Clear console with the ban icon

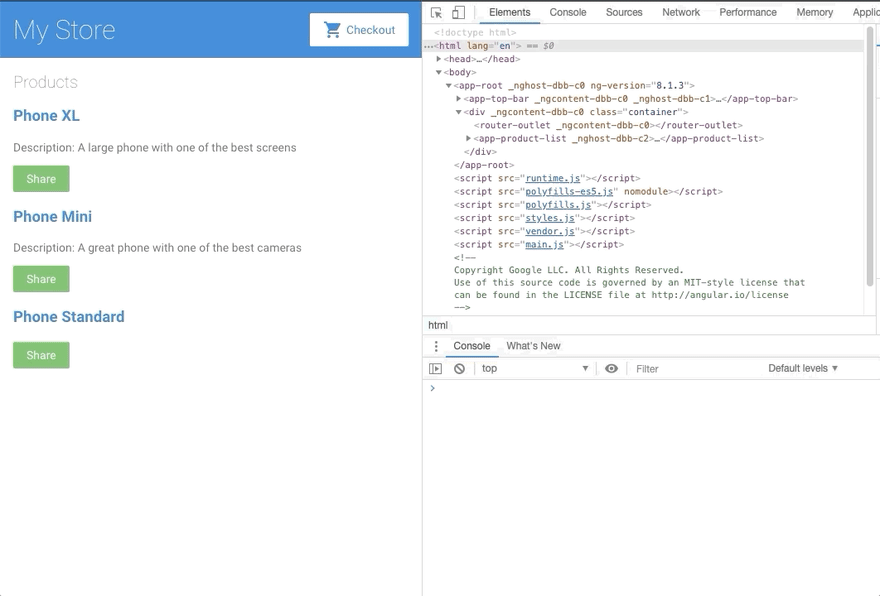point(459,369)
